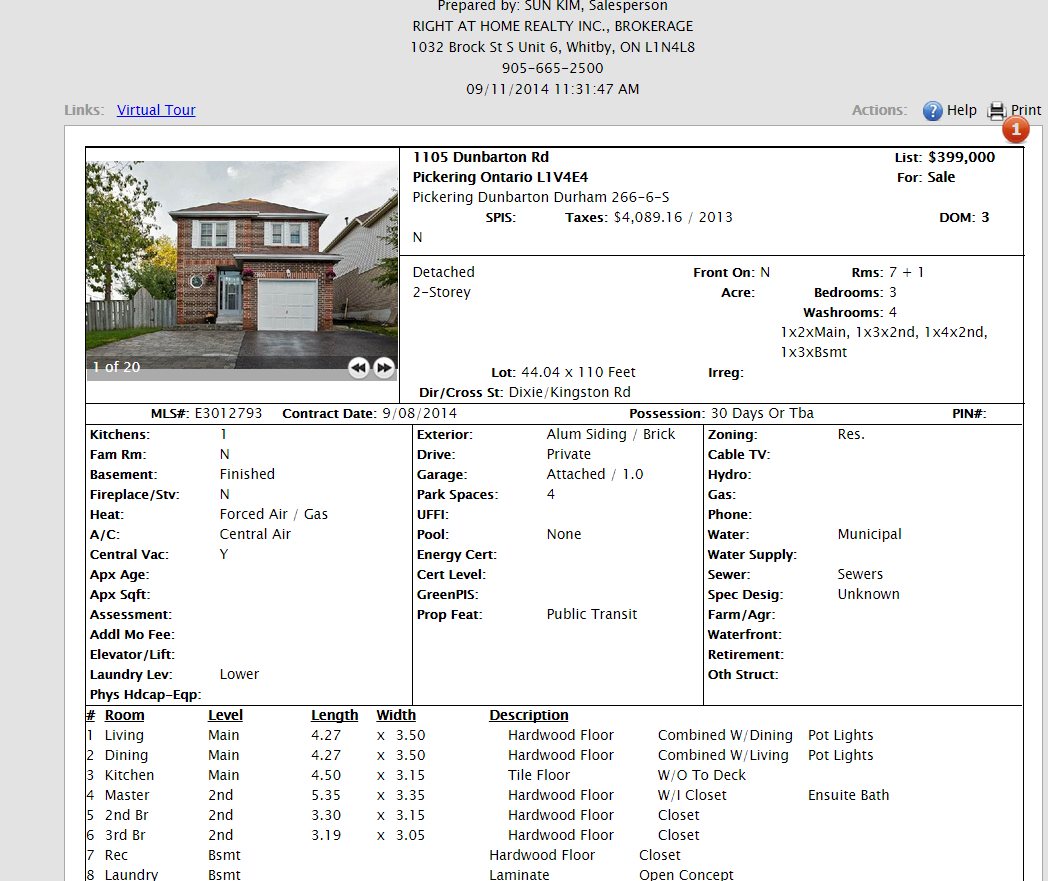Screen dimensions: 1048x881
Task: Click the Width column header
Action: click(x=396, y=715)
